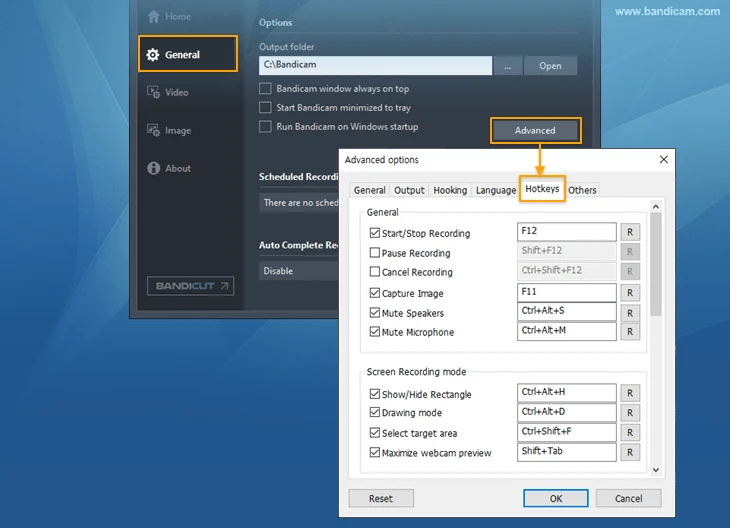Click the Ctrl+Alt+H hotkey field
The width and height of the screenshot is (730, 528).
(567, 393)
